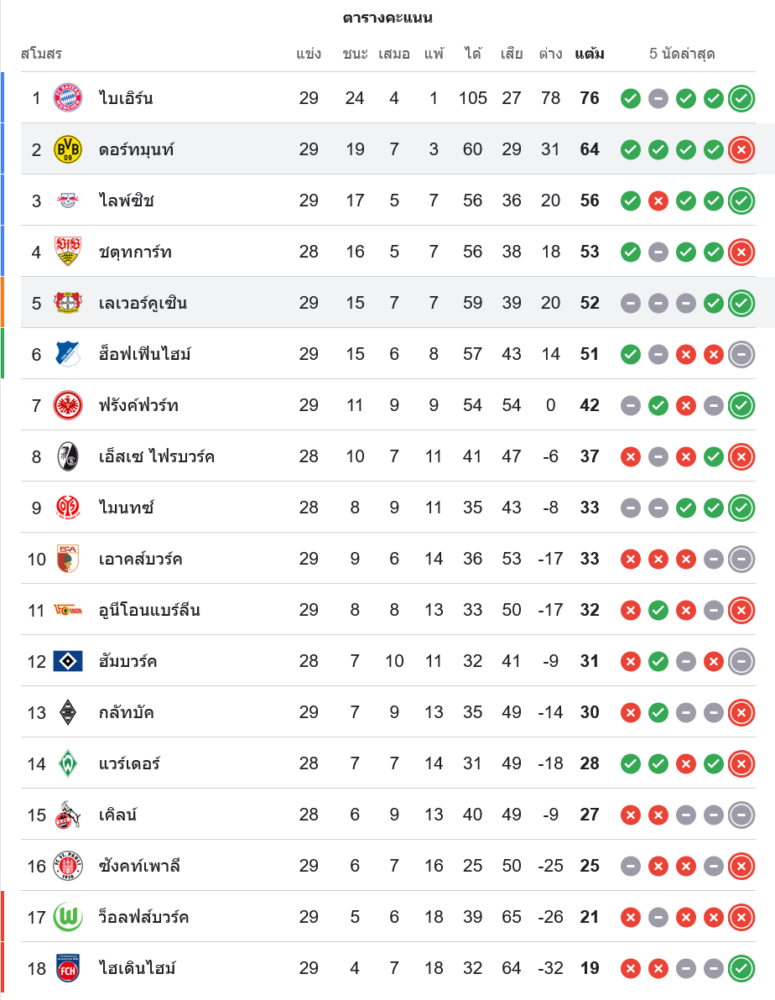Image resolution: width=775 pixels, height=1000 pixels.
Task: Open team name ฮ็อฟเฟินไฮม์
Action: coord(145,354)
